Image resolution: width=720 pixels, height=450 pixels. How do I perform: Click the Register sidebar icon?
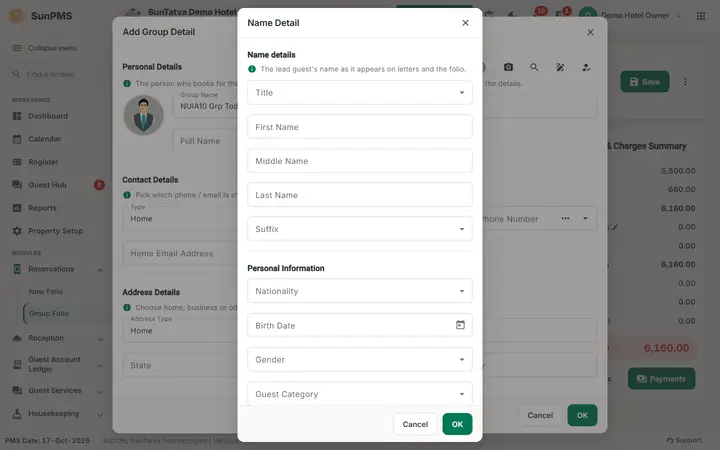tap(17, 162)
